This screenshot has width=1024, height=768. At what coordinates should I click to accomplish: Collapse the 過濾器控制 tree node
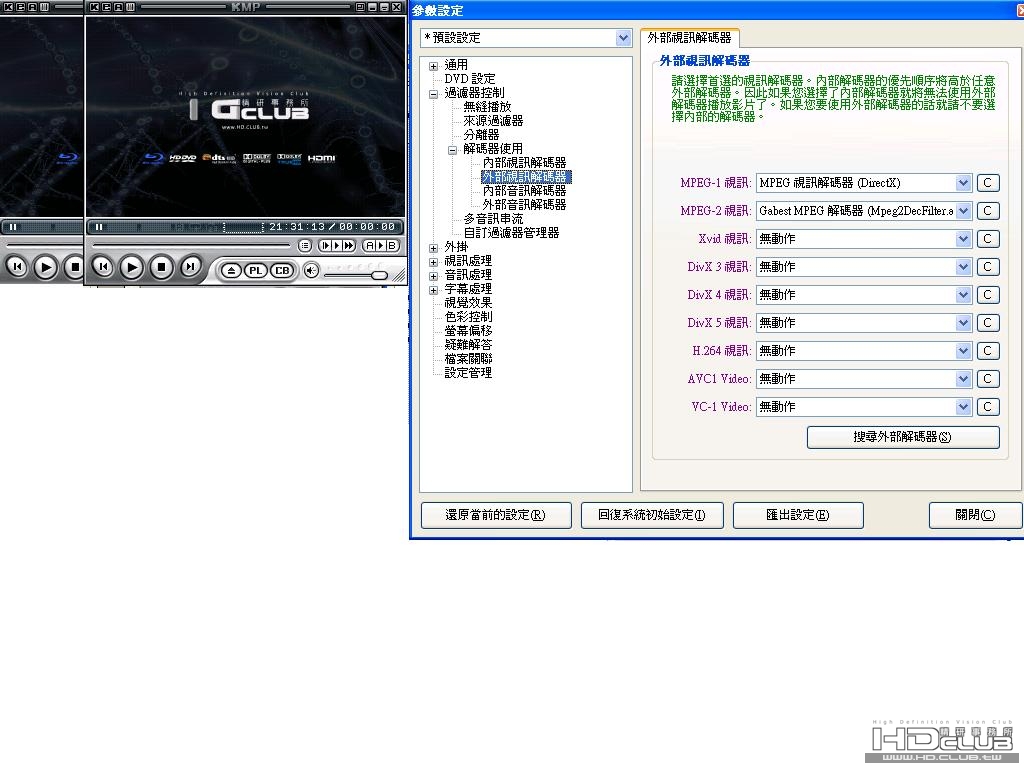(x=433, y=94)
